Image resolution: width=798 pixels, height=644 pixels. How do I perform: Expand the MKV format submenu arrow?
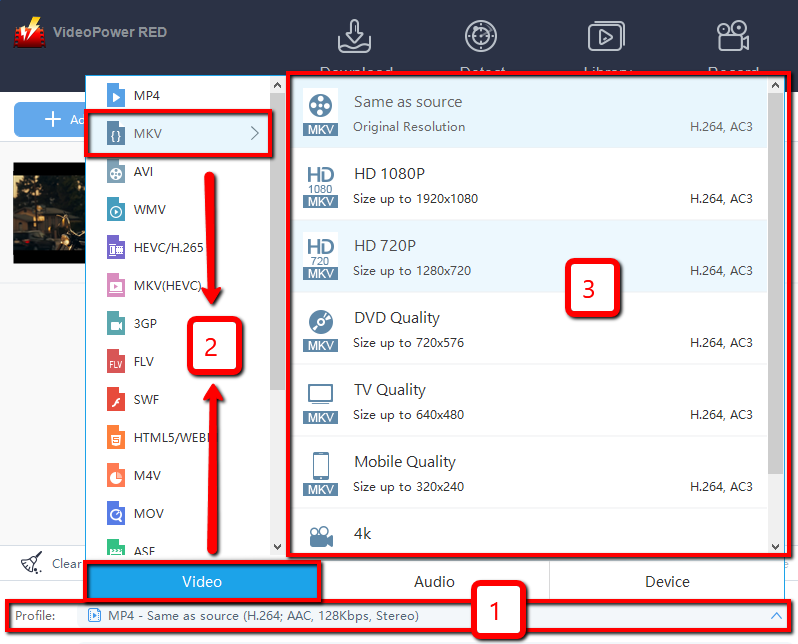pos(255,133)
